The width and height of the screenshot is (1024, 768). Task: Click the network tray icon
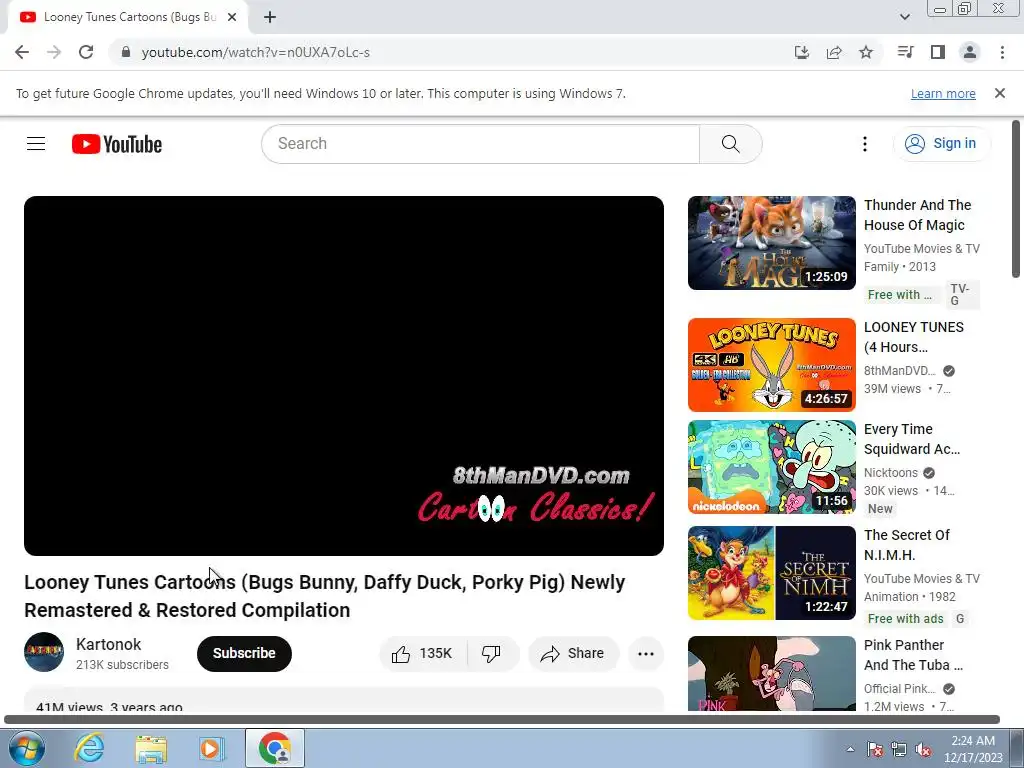[x=899, y=749]
